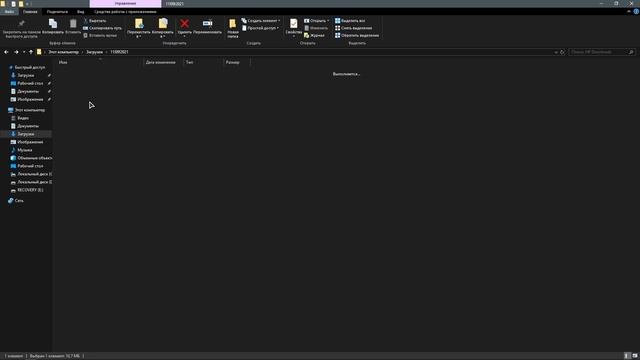Refresh the address bar location
The width and height of the screenshot is (640, 360).
coord(562,52)
